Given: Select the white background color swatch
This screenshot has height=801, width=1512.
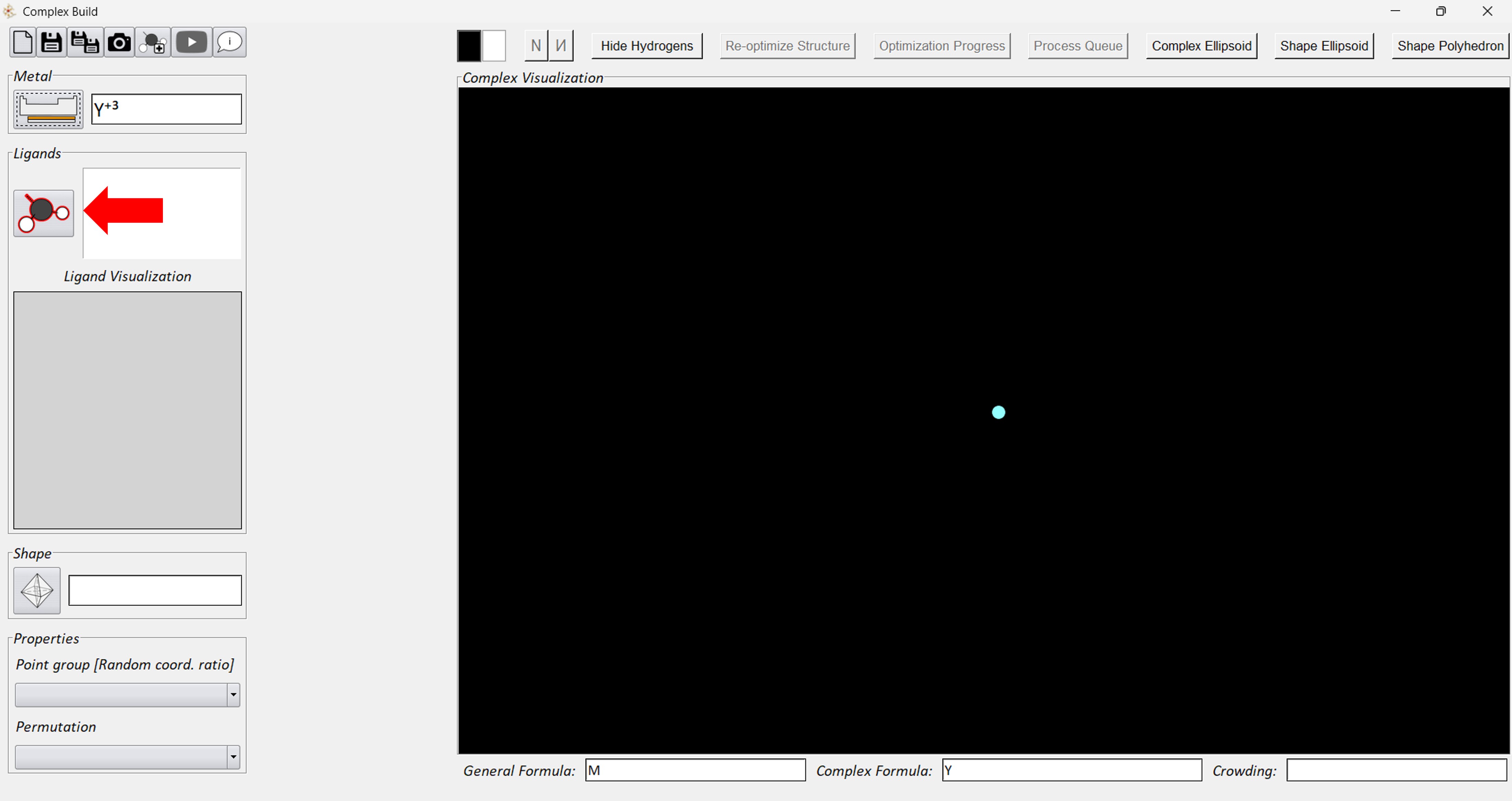Looking at the screenshot, I should click(494, 46).
